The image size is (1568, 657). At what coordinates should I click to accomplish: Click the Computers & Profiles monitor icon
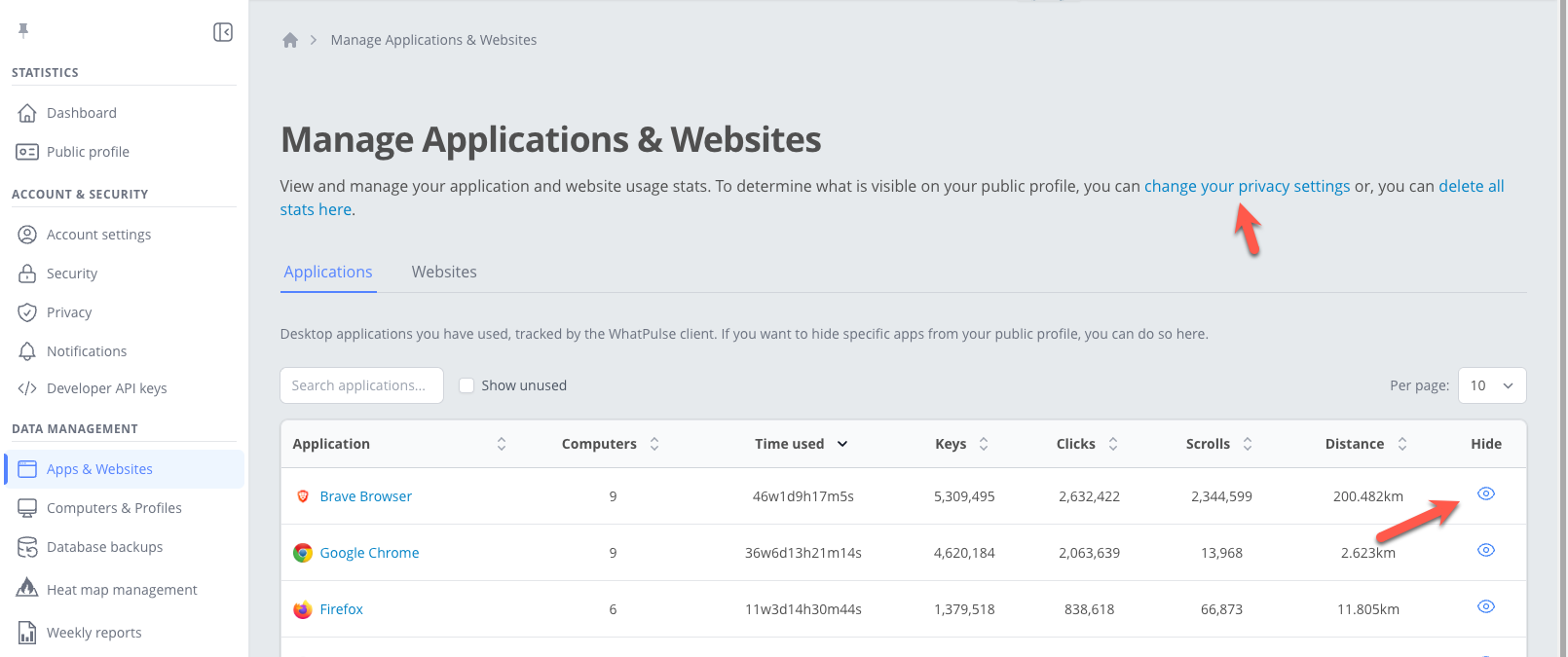pos(27,508)
